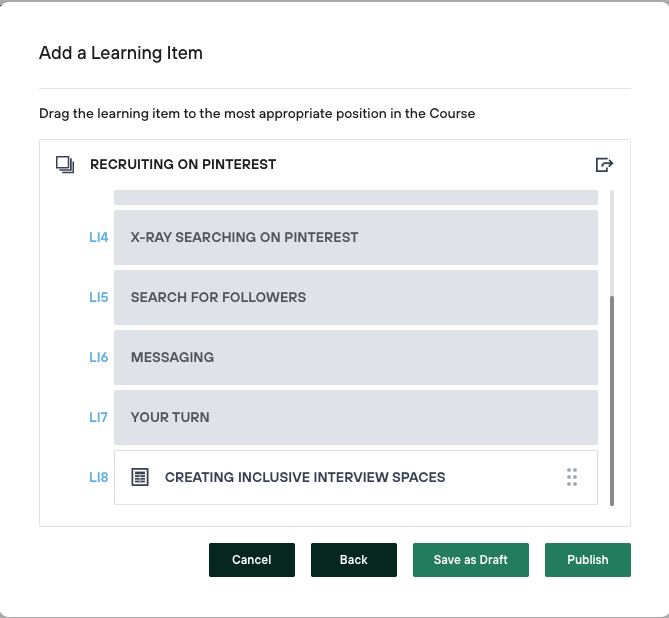Image resolution: width=669 pixels, height=618 pixels.
Task: Select the Your Turn item
Action: tap(355, 417)
